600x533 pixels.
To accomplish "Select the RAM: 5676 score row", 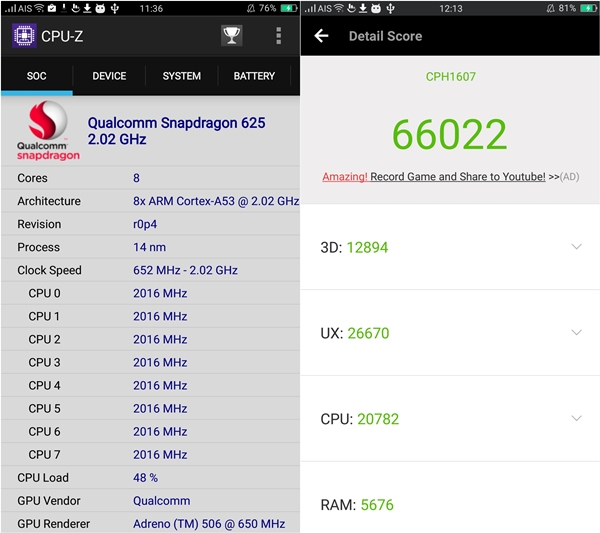I will [450, 497].
